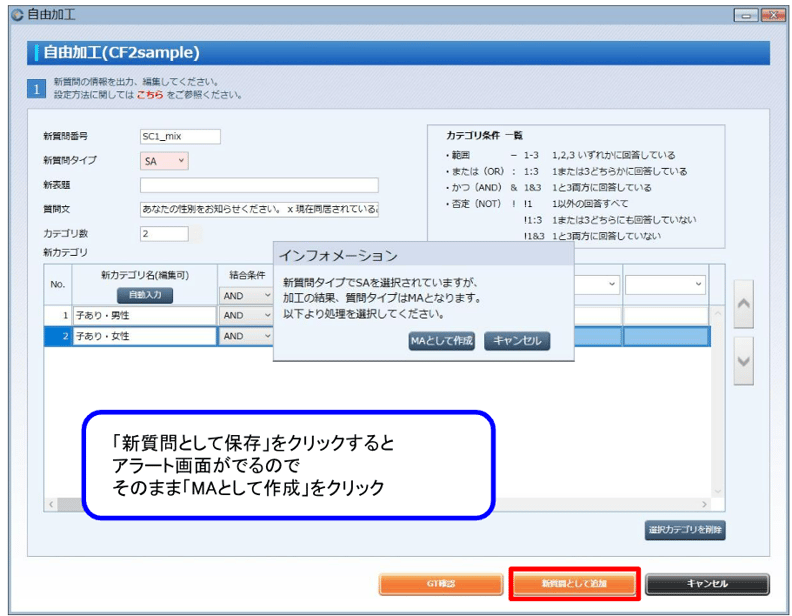792x616 pixels.
Task: Move category down with the down arrow button
Action: pyautogui.click(x=744, y=361)
